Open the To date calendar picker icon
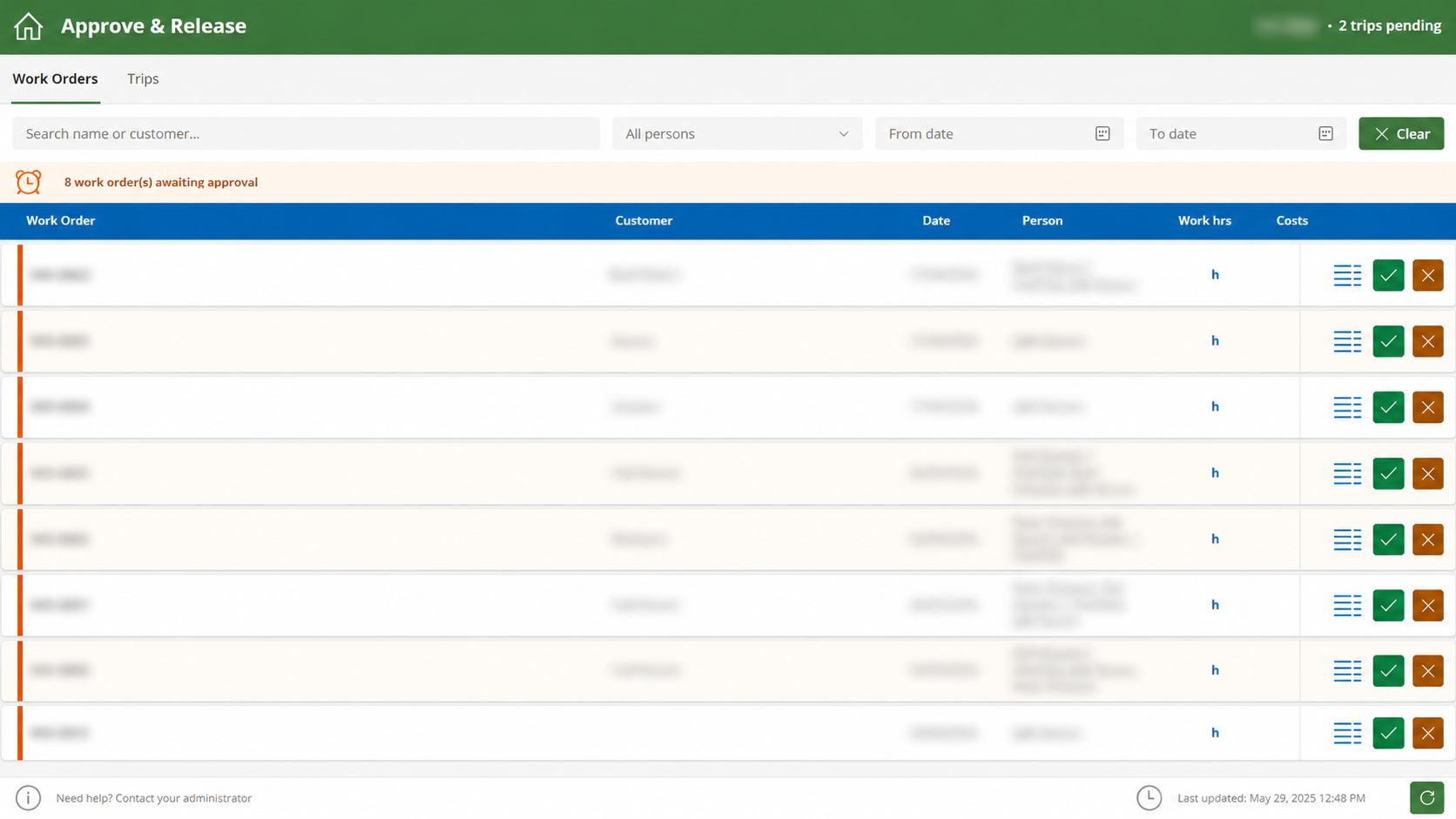1456x819 pixels. click(1325, 133)
